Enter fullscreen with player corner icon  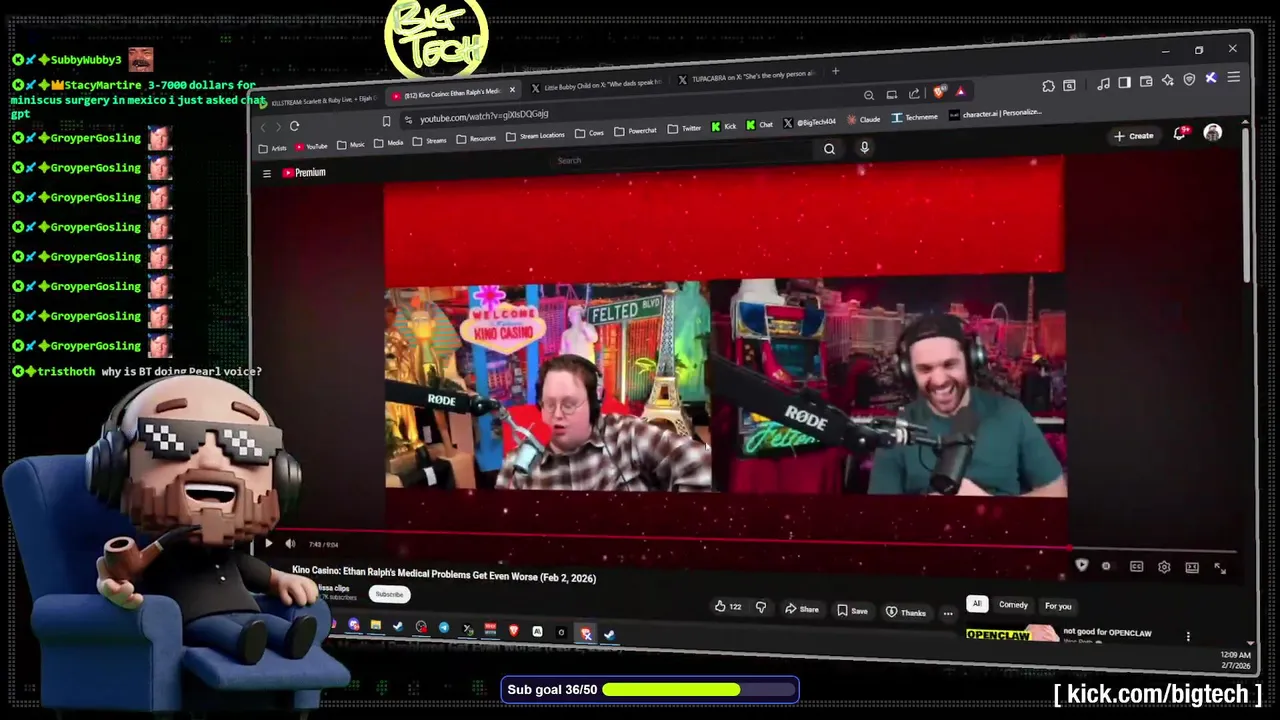coord(1220,568)
